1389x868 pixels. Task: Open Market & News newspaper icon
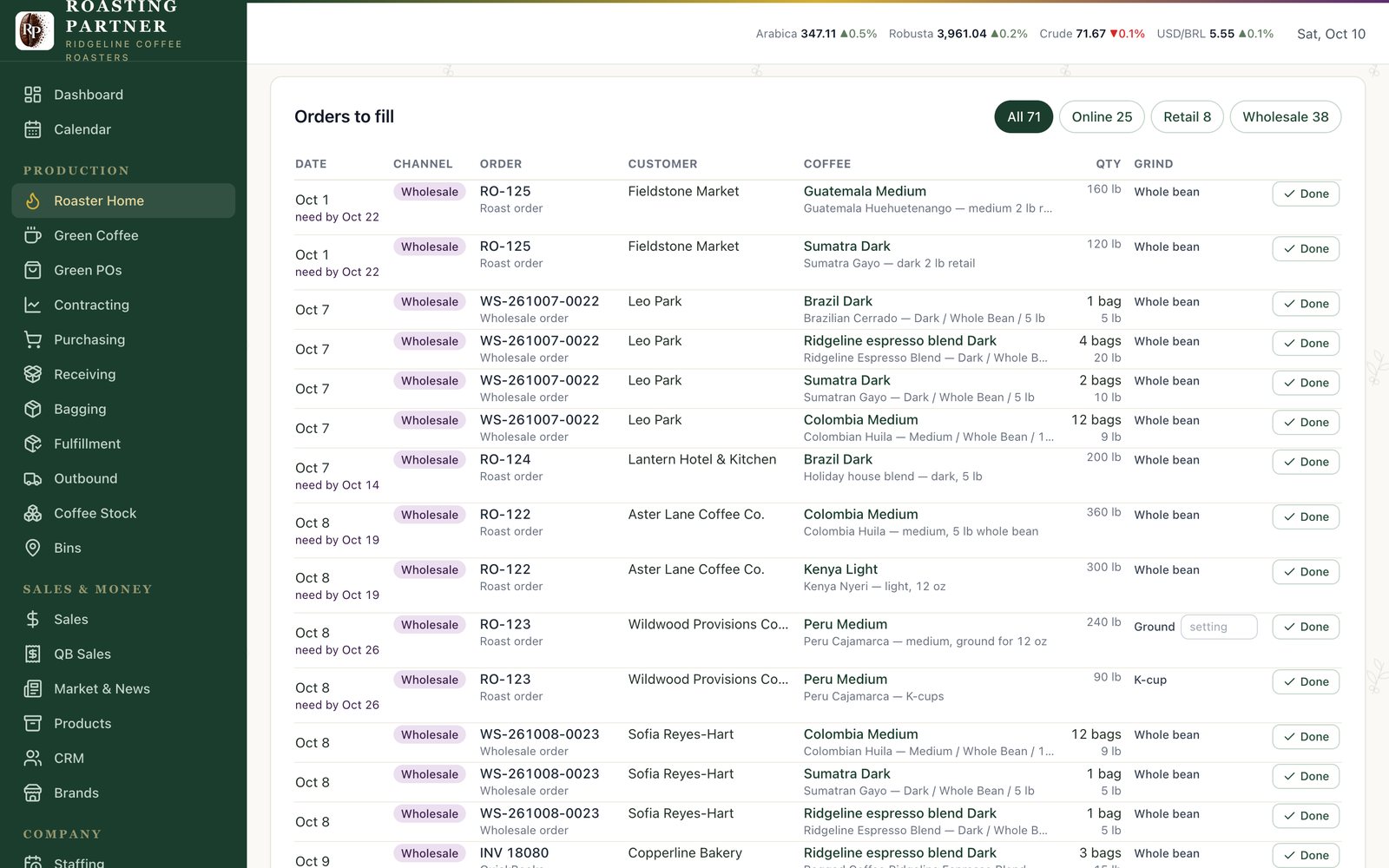[x=33, y=688]
